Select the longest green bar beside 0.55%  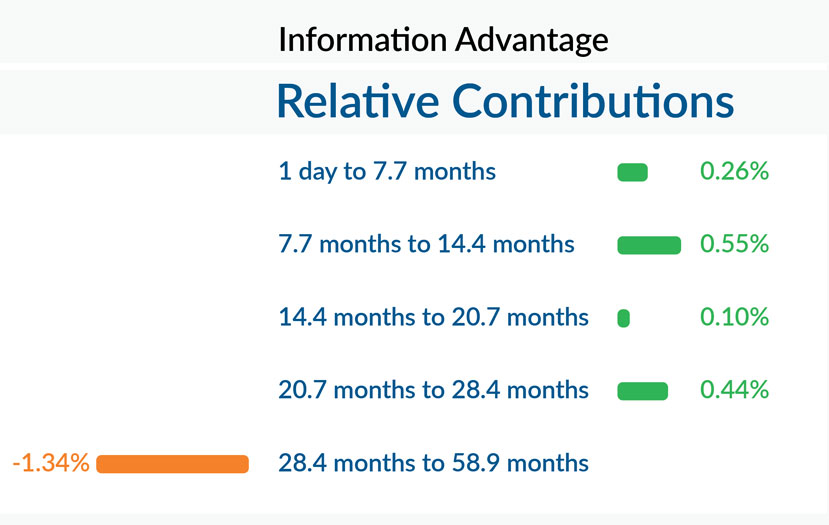649,245
